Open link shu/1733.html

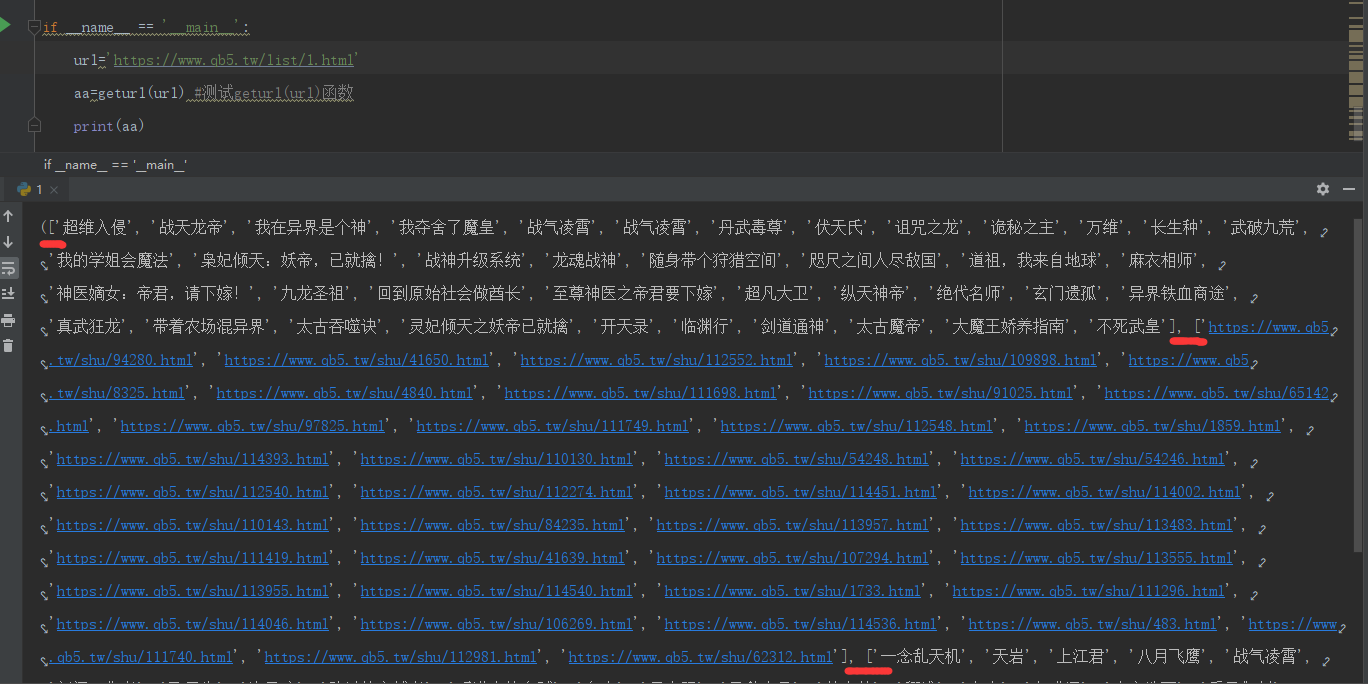[x=793, y=591]
